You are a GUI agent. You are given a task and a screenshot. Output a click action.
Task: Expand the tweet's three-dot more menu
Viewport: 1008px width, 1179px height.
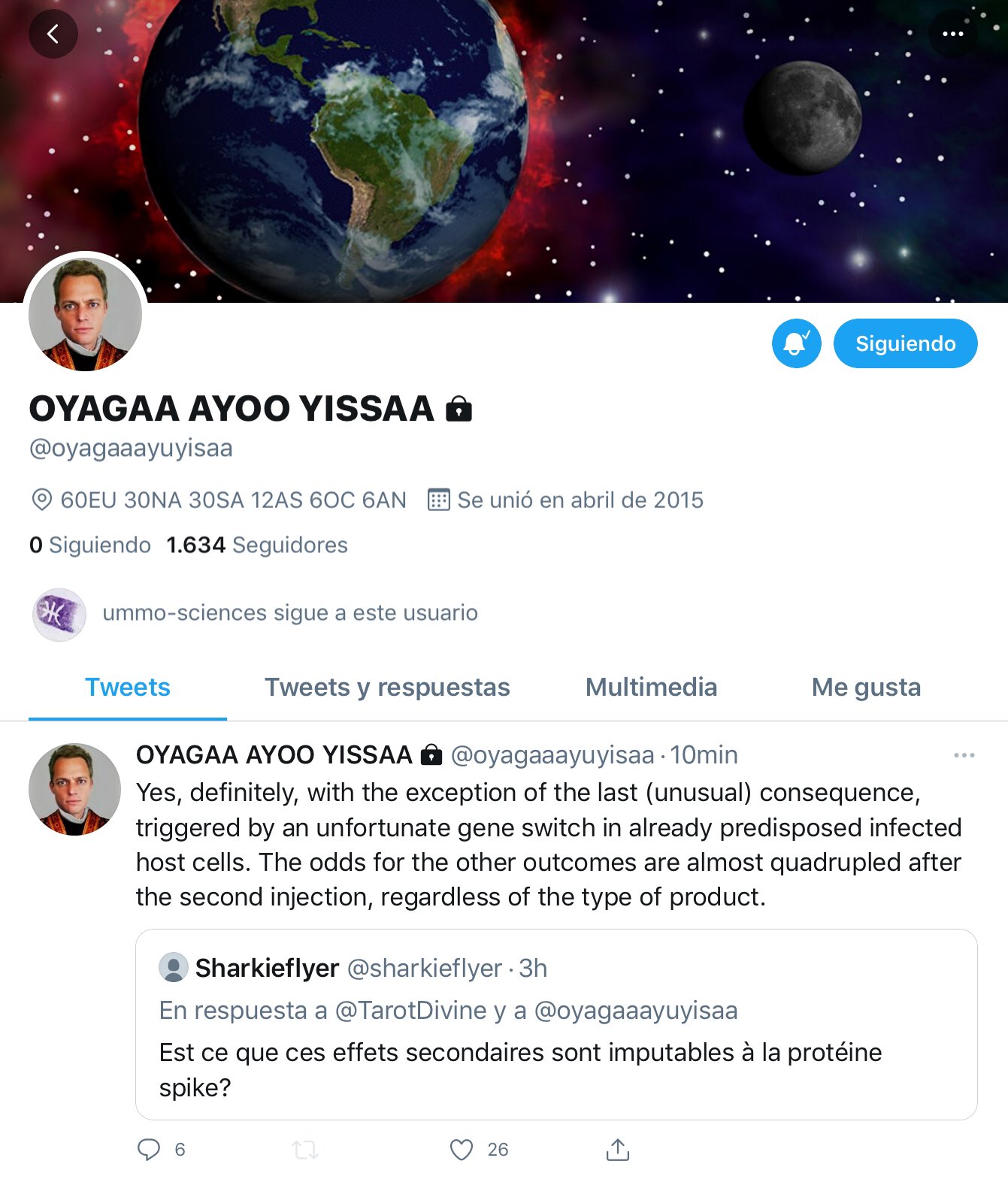pos(964,755)
